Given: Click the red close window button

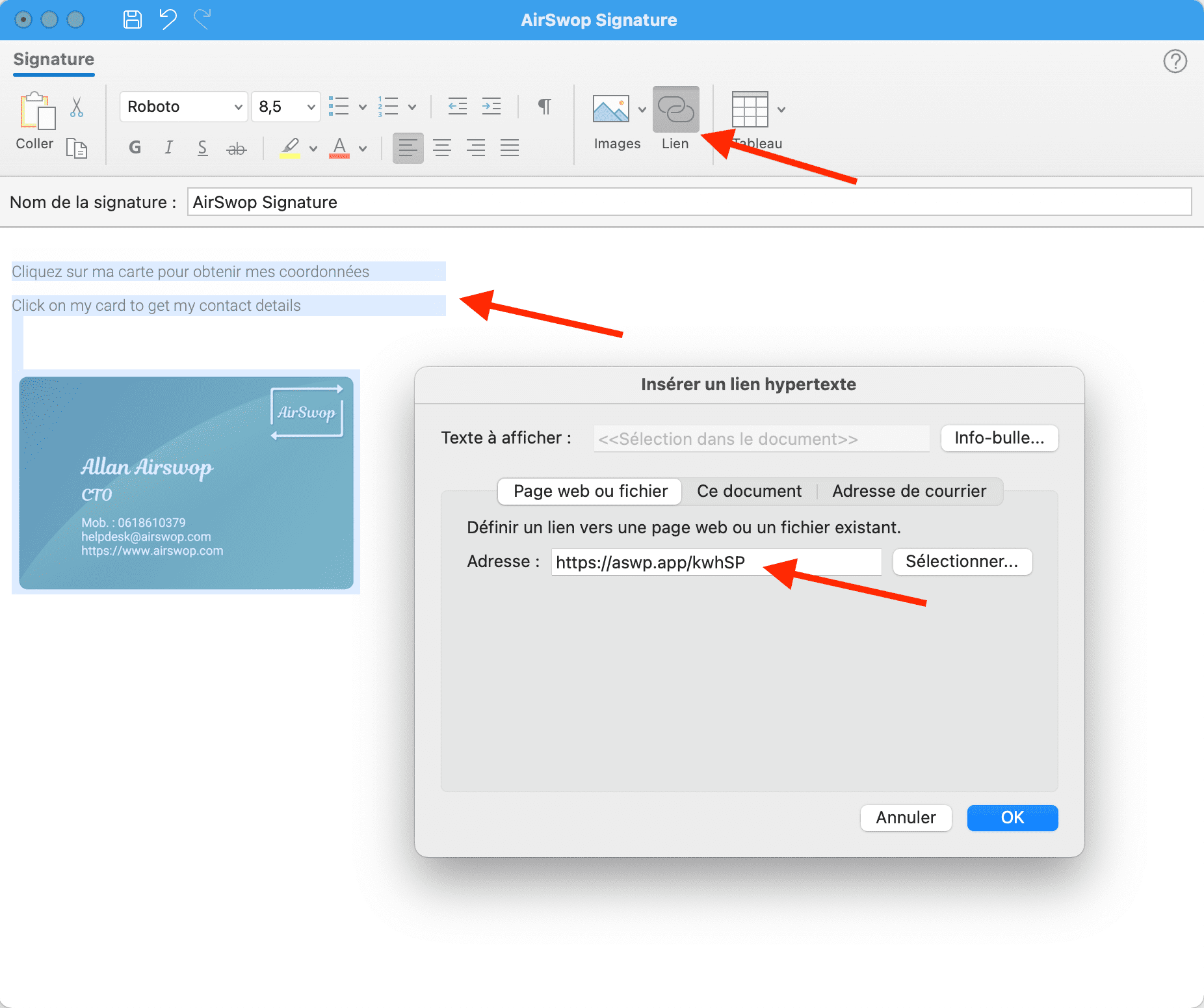Looking at the screenshot, I should [x=23, y=20].
